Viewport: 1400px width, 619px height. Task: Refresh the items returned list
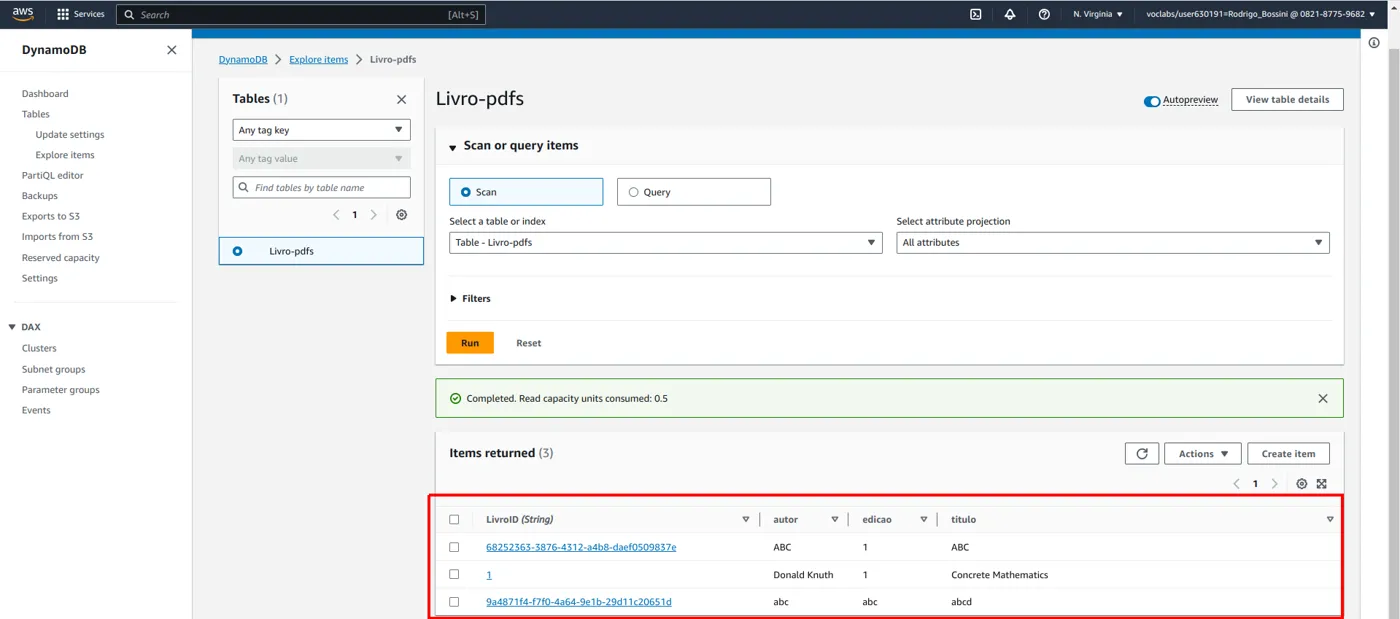click(x=1142, y=454)
